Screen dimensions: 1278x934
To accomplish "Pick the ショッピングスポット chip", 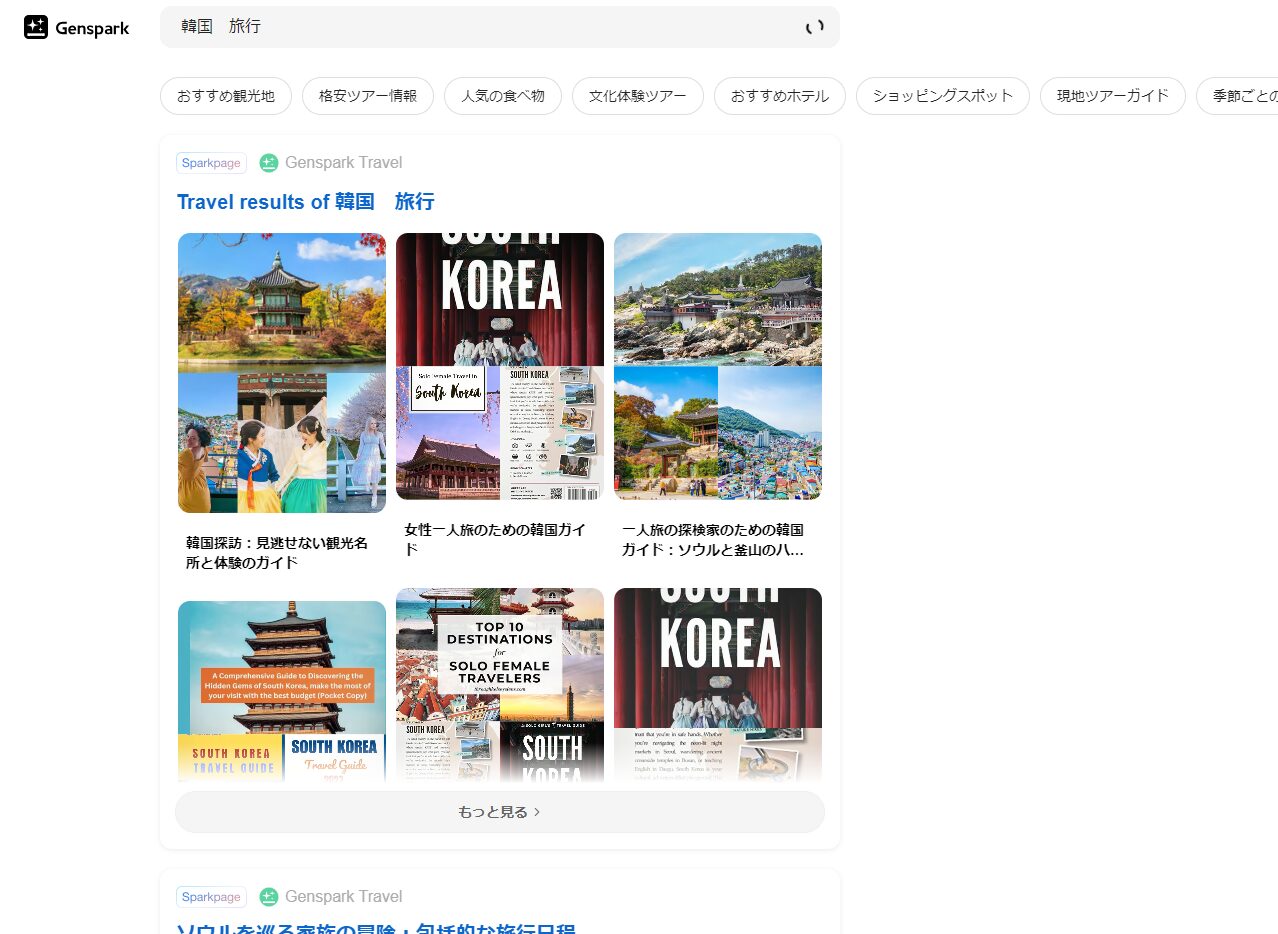I will [x=942, y=96].
